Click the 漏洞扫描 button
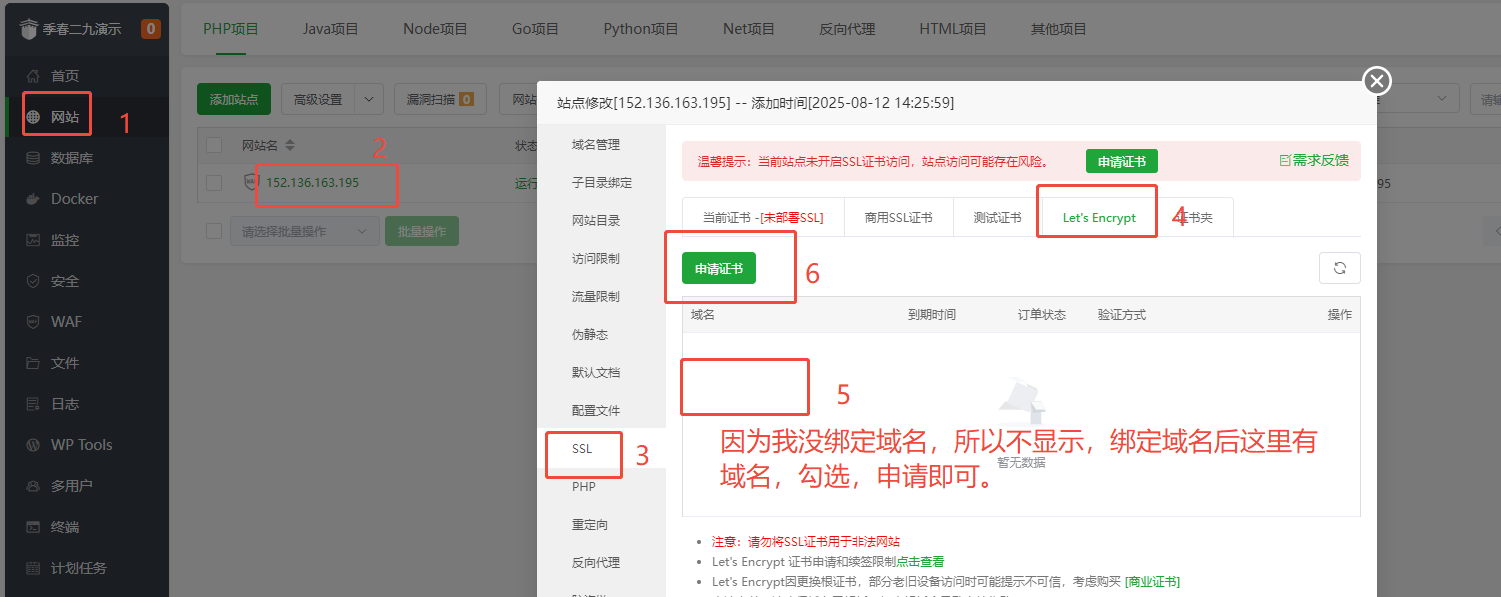 tap(440, 99)
